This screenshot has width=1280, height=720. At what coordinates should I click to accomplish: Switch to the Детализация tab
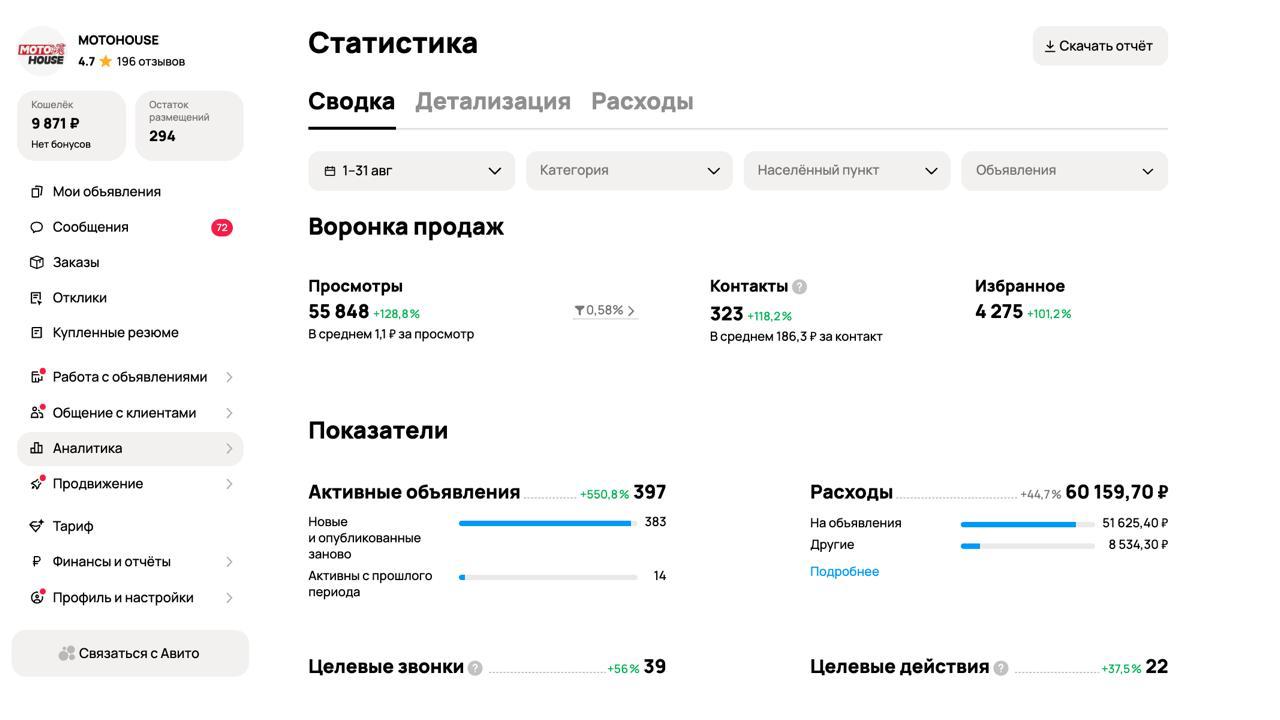pyautogui.click(x=491, y=100)
